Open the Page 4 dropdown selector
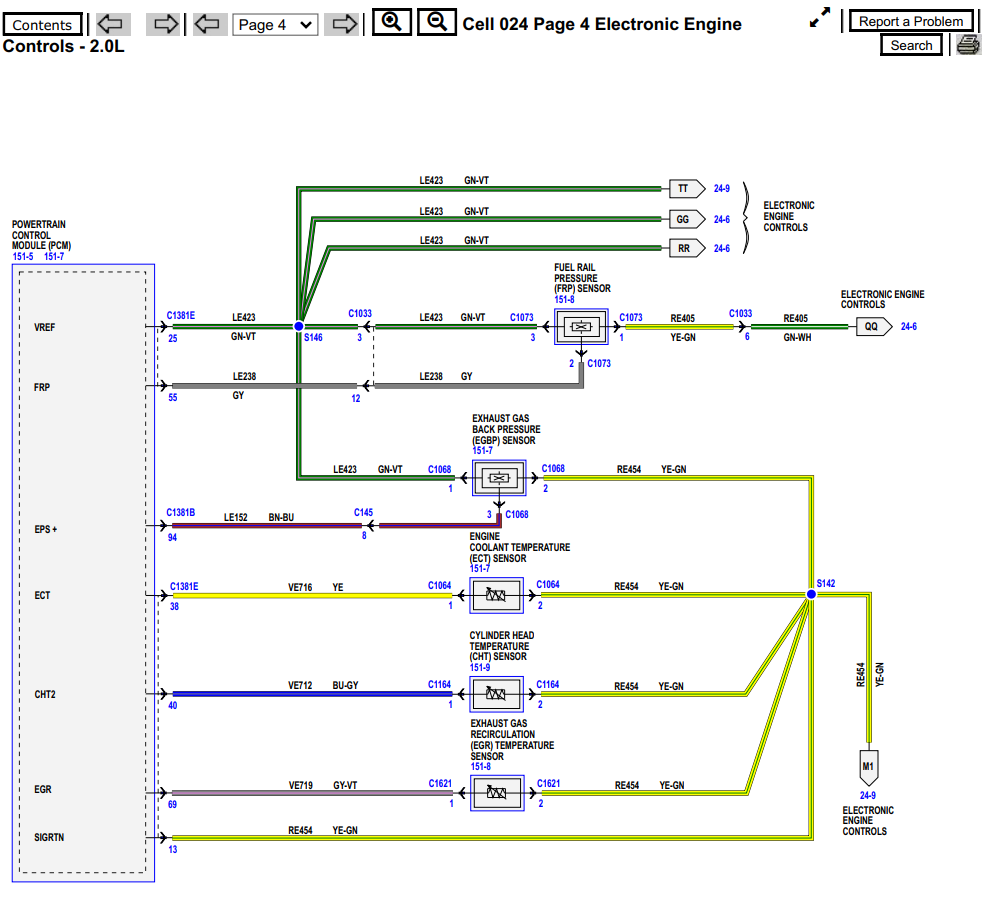This screenshot has width=986, height=913. [x=275, y=23]
